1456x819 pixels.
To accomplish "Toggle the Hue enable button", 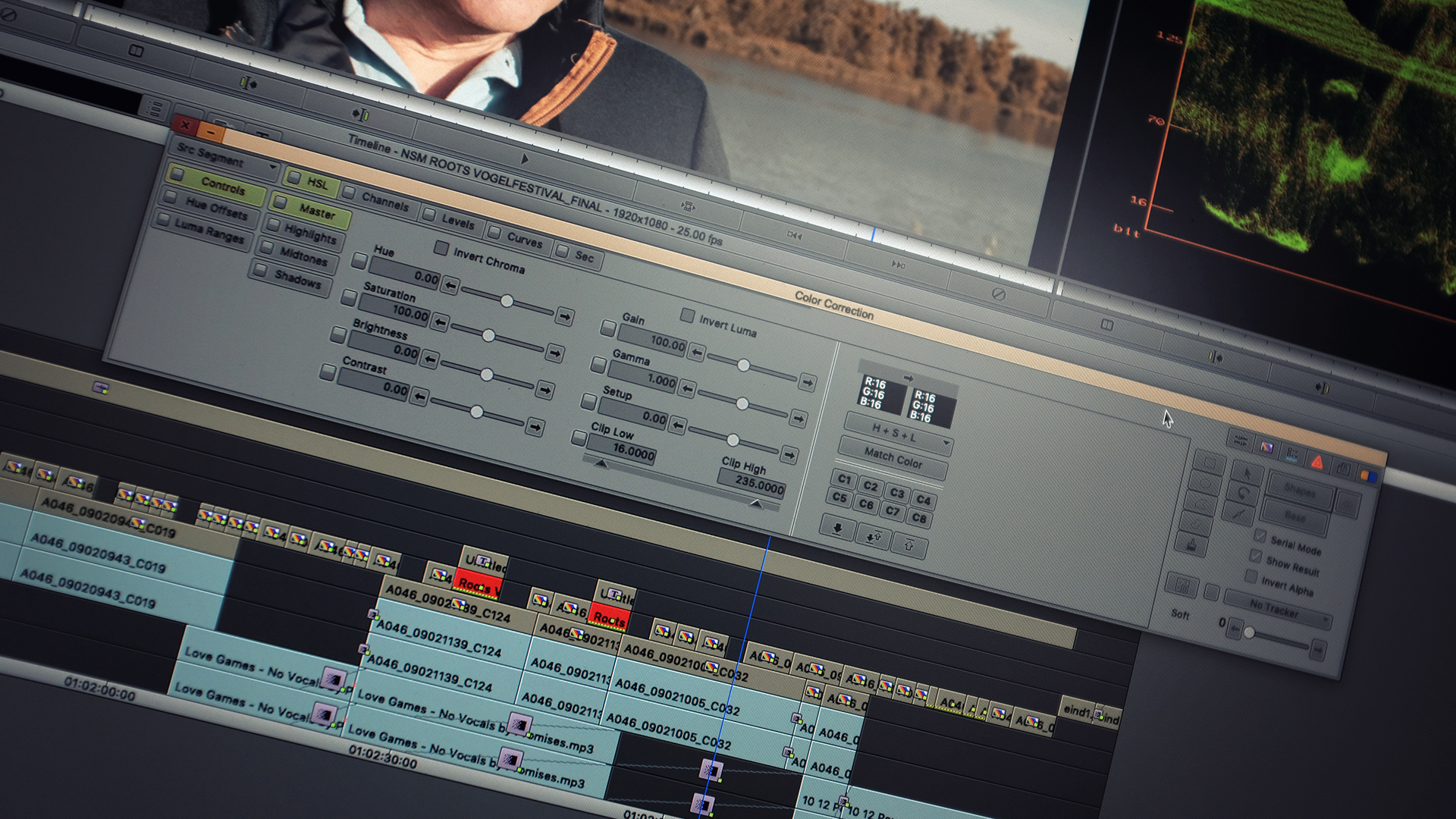I will click(x=359, y=261).
